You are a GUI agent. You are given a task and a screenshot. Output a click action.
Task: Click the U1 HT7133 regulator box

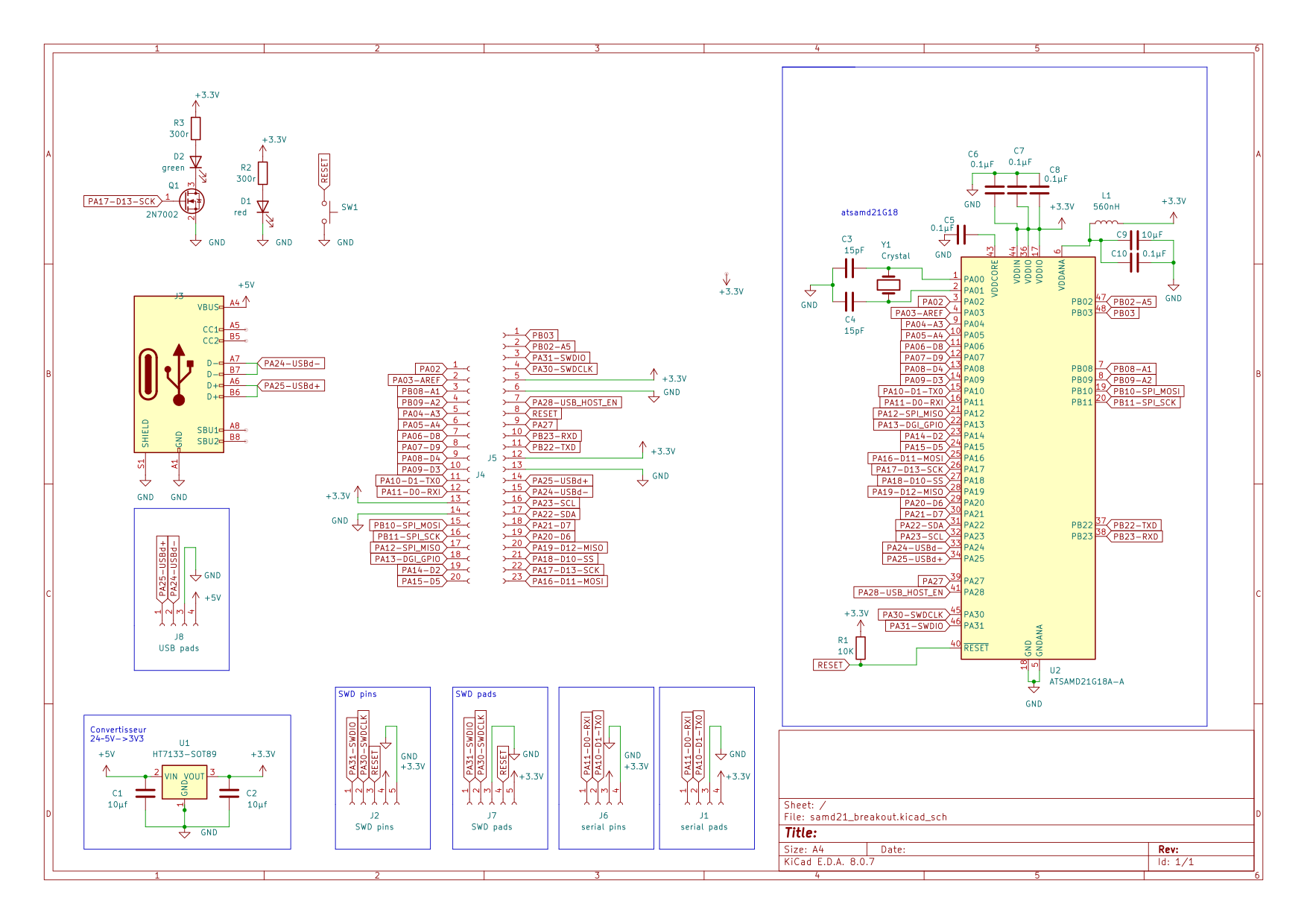[184, 782]
